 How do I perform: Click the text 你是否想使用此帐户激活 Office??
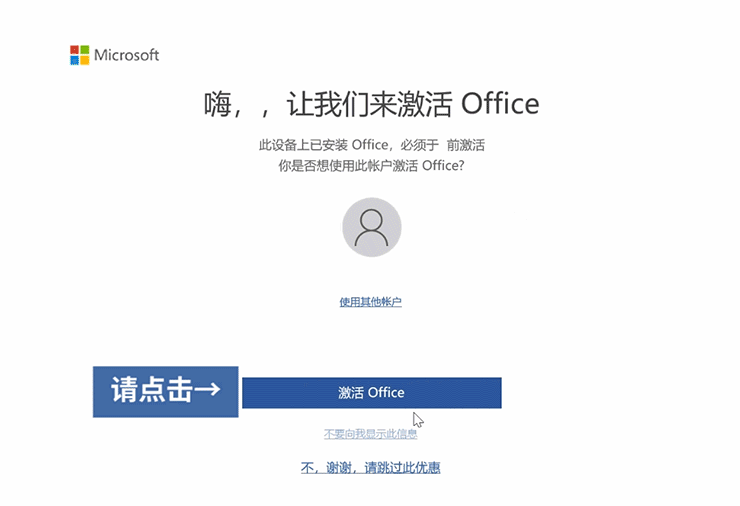pyautogui.click(x=371, y=166)
